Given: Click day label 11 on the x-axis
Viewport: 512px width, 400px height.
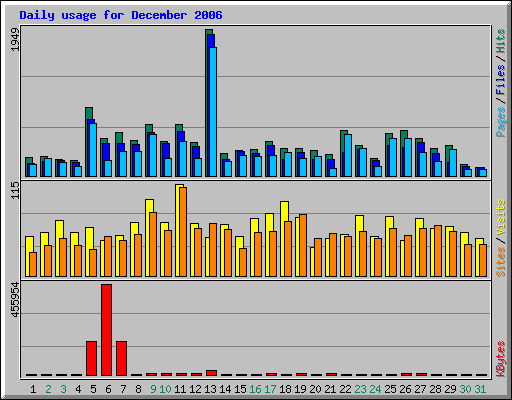Looking at the screenshot, I should 180,389.
